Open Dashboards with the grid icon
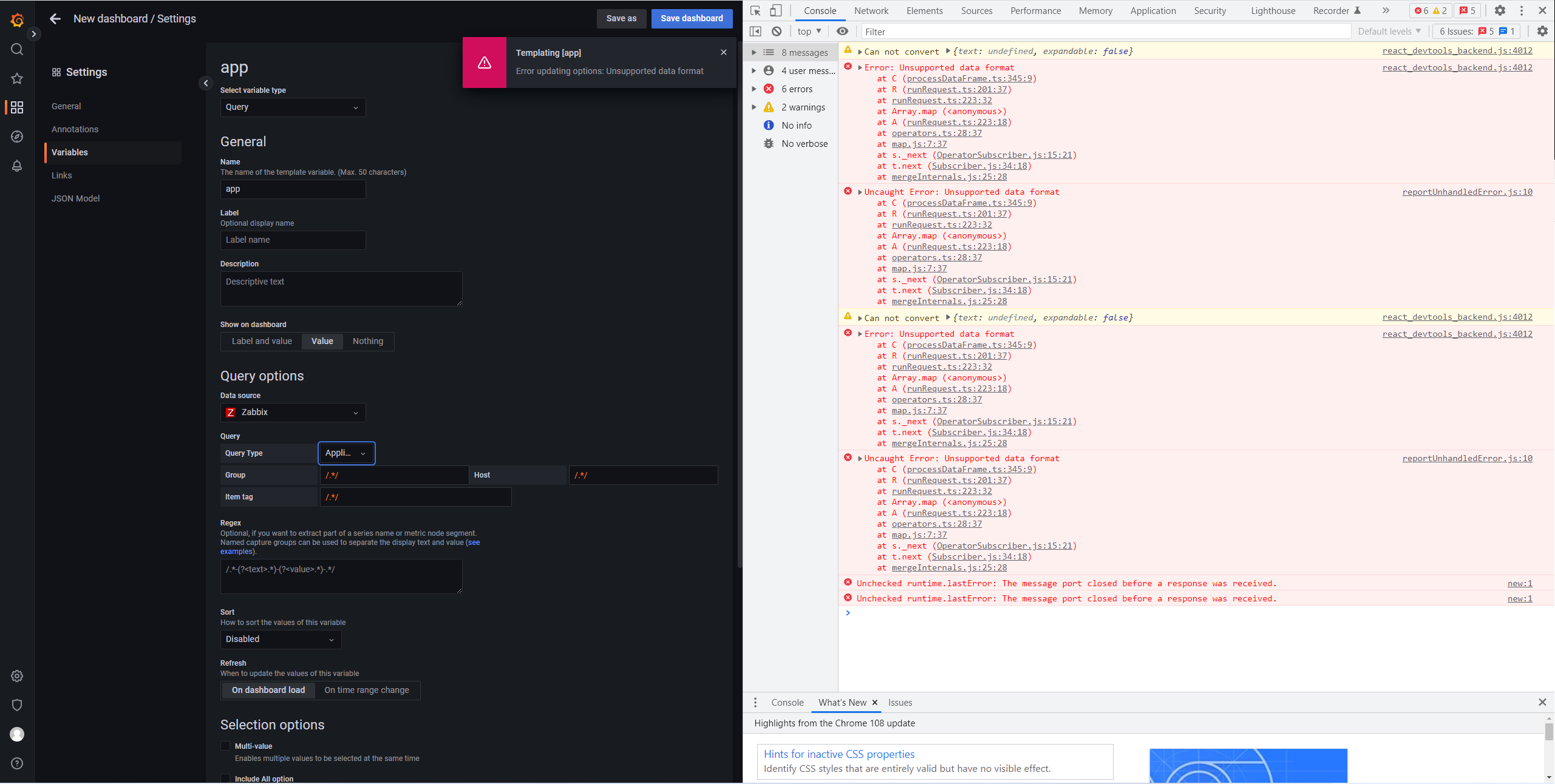1555x784 pixels. pyautogui.click(x=17, y=107)
